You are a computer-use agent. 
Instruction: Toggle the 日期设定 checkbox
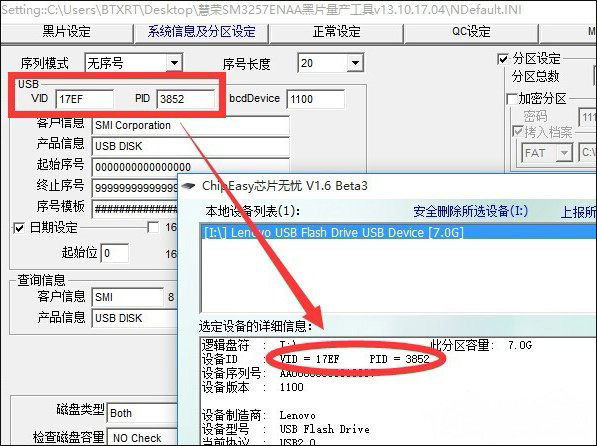pos(19,229)
